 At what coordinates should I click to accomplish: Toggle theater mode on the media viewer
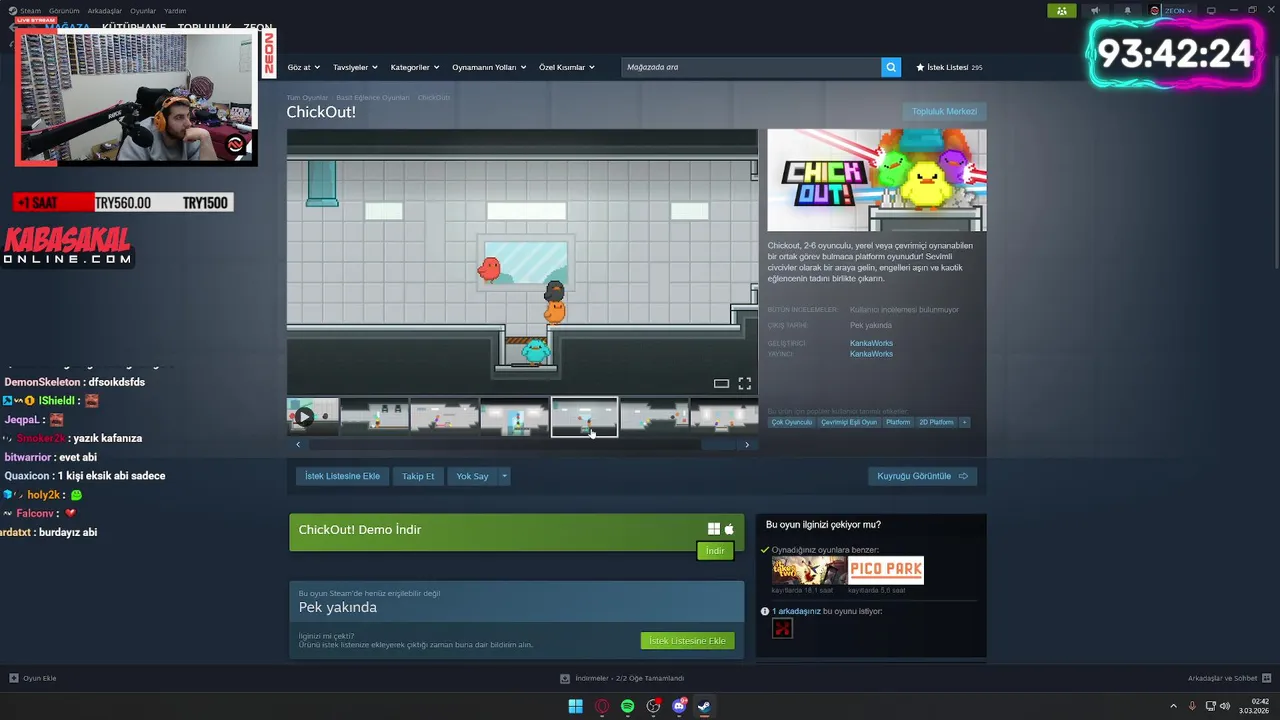pyautogui.click(x=721, y=383)
